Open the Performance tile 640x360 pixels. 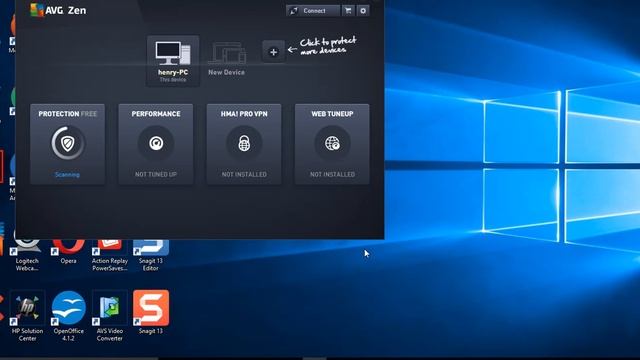(156, 144)
